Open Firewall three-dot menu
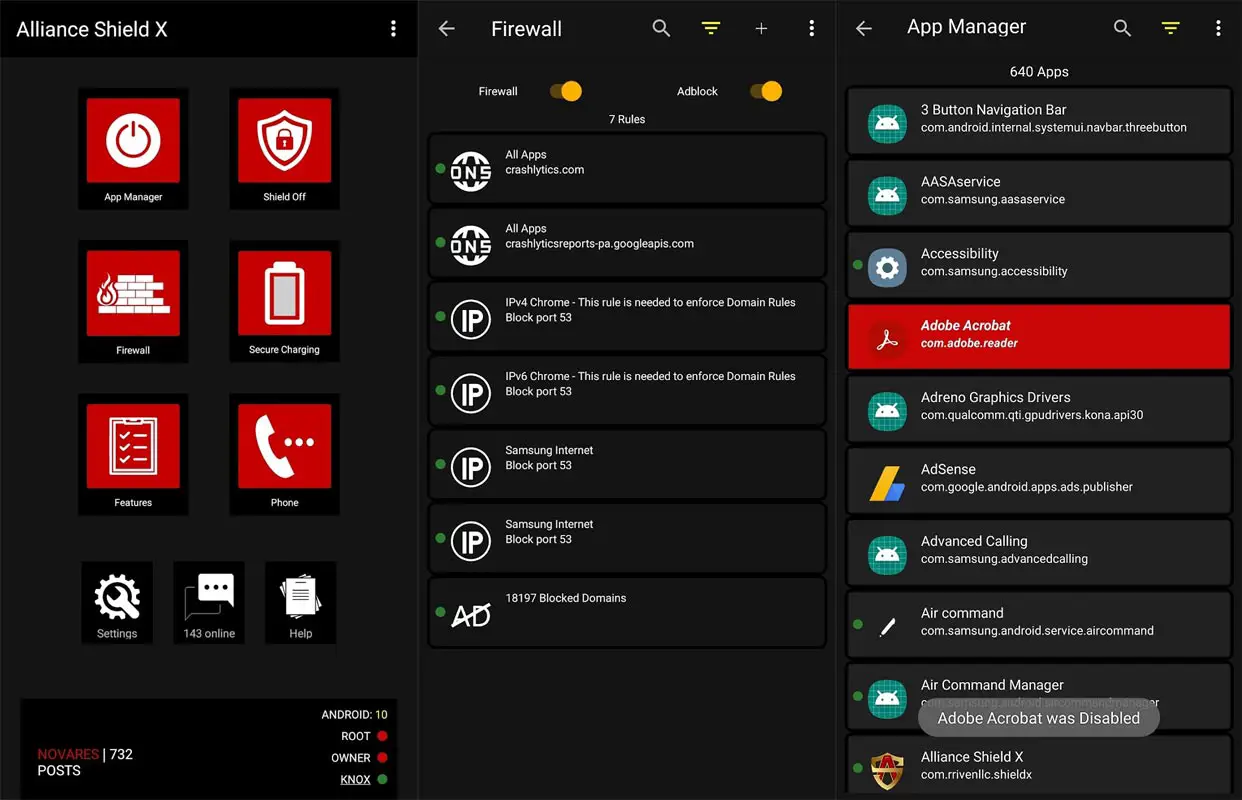 point(811,29)
